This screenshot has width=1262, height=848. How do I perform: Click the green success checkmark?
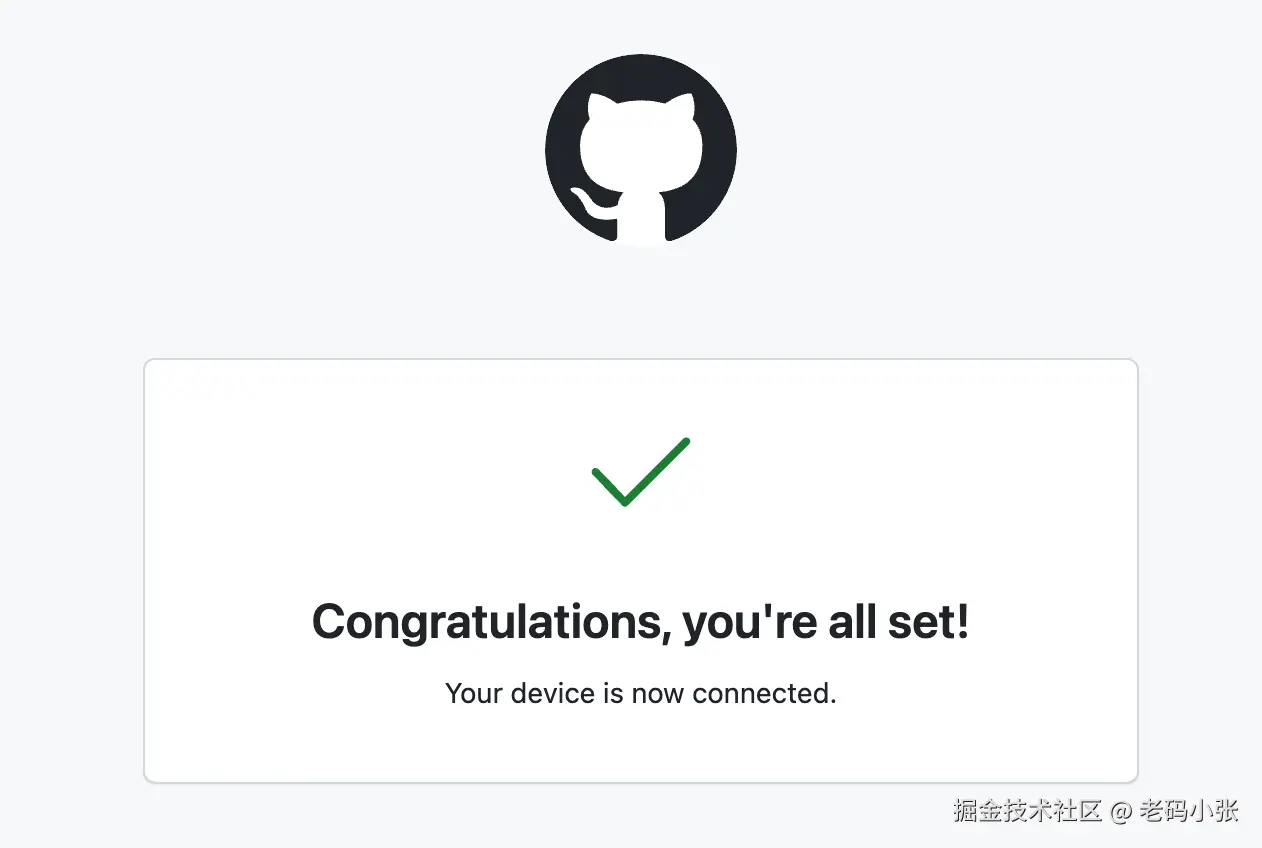(x=641, y=472)
